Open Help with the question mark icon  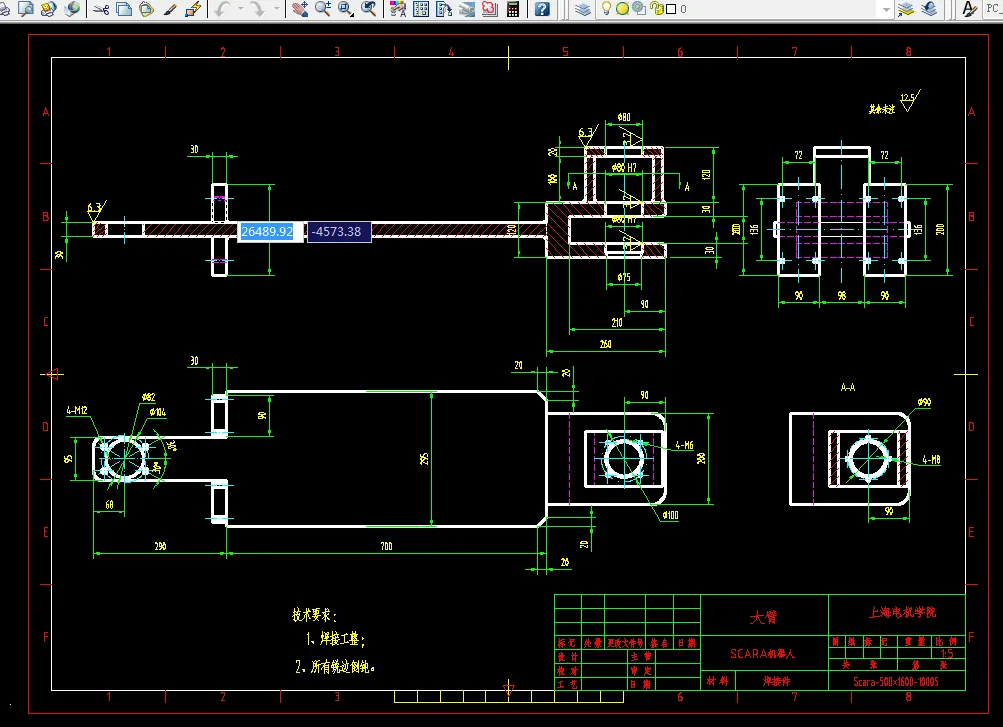click(x=542, y=9)
